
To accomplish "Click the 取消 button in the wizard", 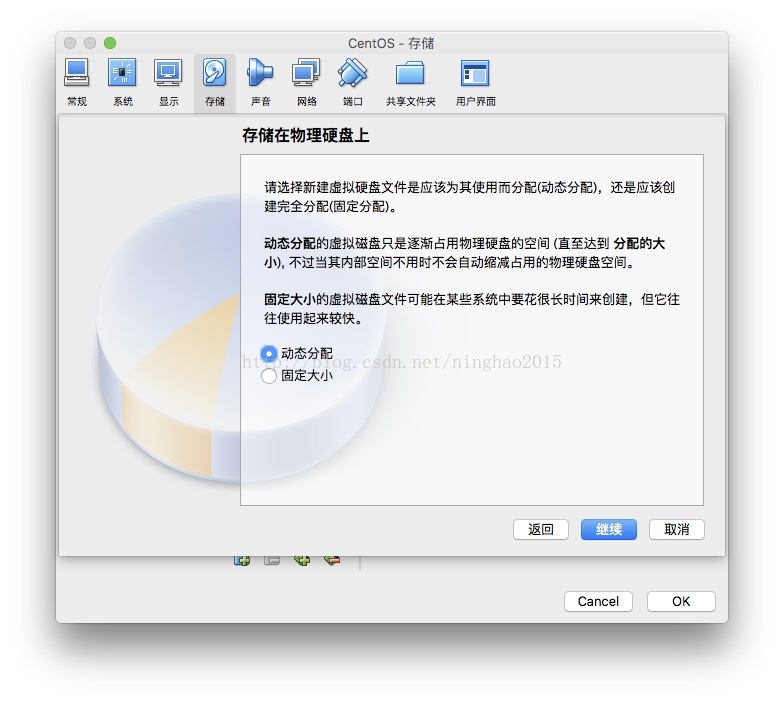I will [676, 530].
